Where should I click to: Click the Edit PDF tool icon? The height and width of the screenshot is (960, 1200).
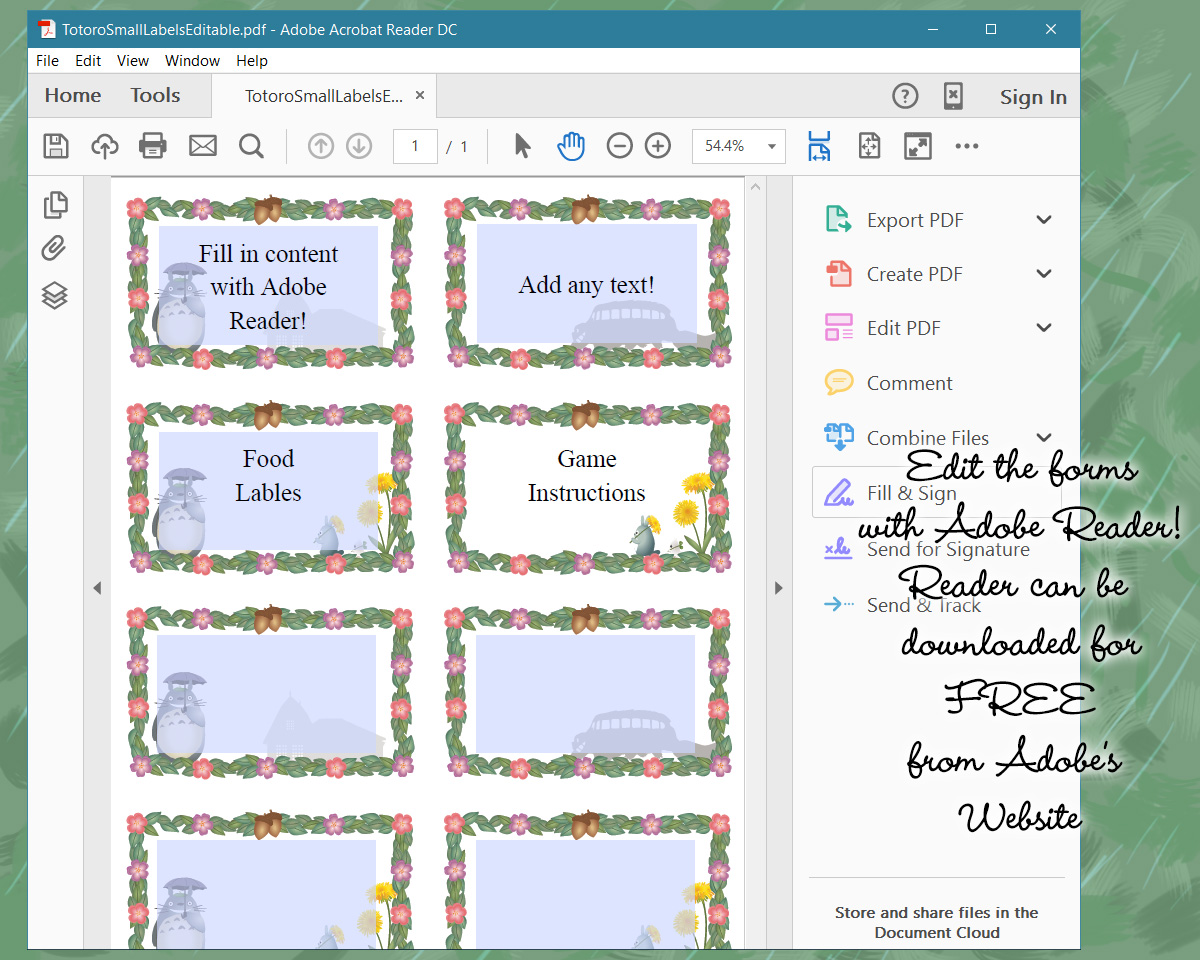[x=838, y=328]
